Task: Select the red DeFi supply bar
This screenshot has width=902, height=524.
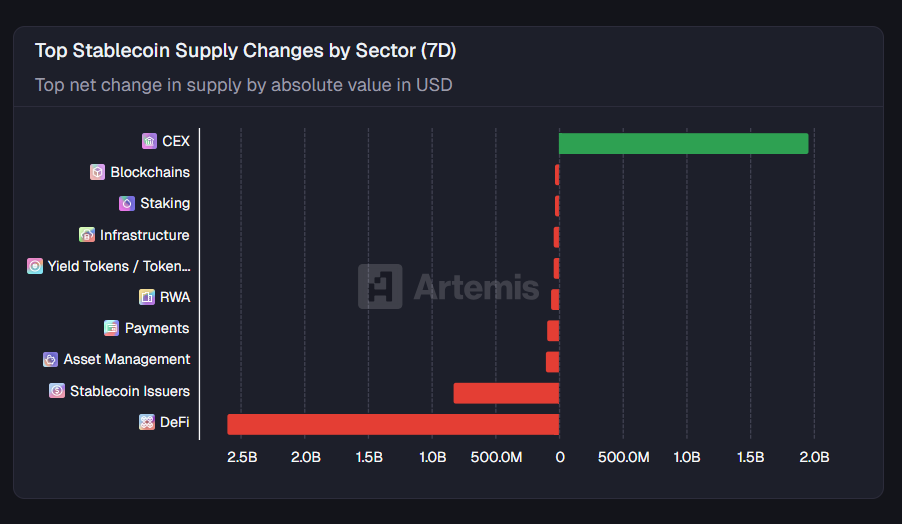Action: click(393, 424)
